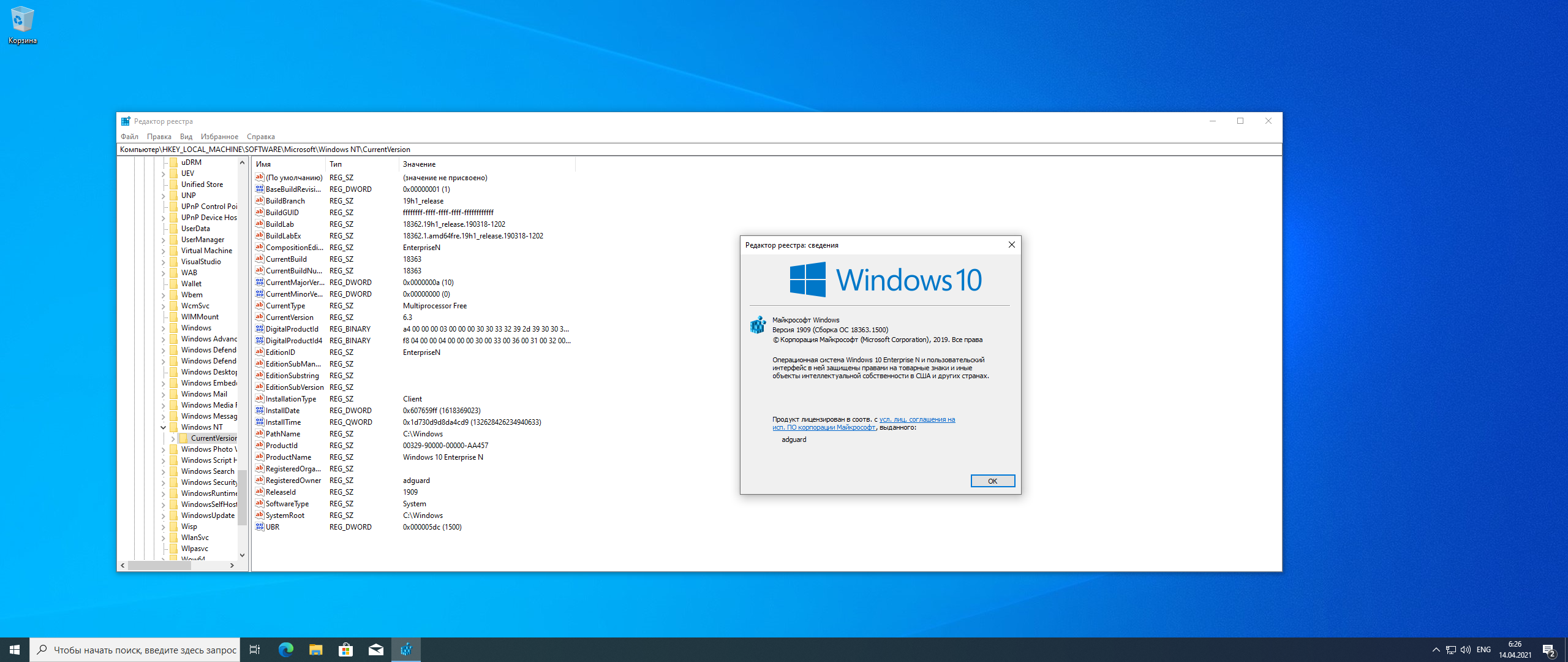Open the Windows Start menu

click(x=15, y=650)
